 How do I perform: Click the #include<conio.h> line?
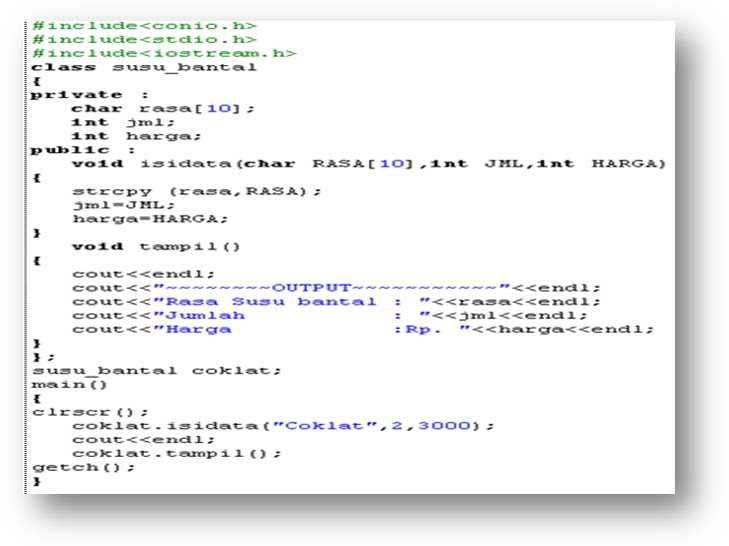(x=144, y=26)
